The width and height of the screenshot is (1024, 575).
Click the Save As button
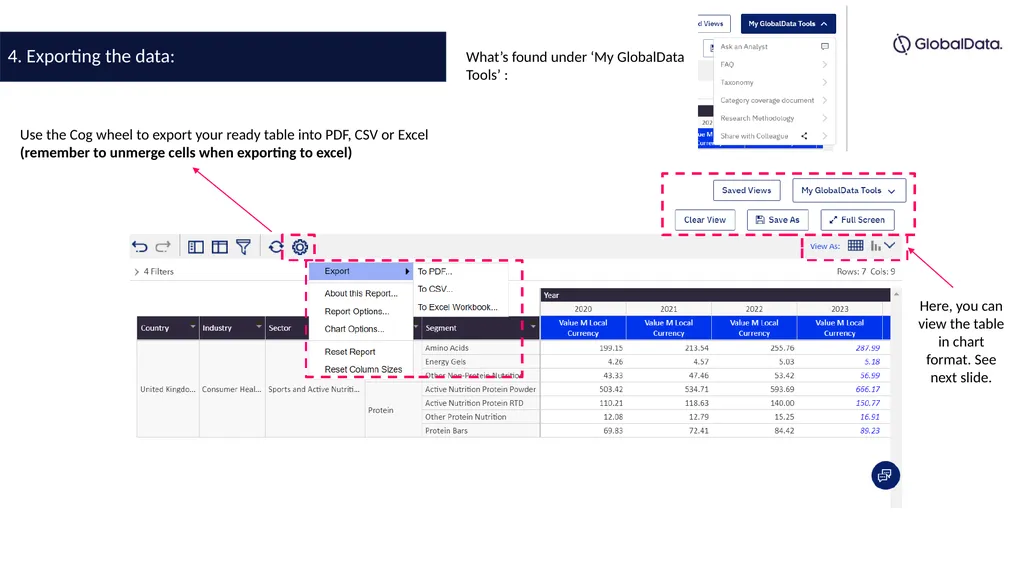[777, 220]
